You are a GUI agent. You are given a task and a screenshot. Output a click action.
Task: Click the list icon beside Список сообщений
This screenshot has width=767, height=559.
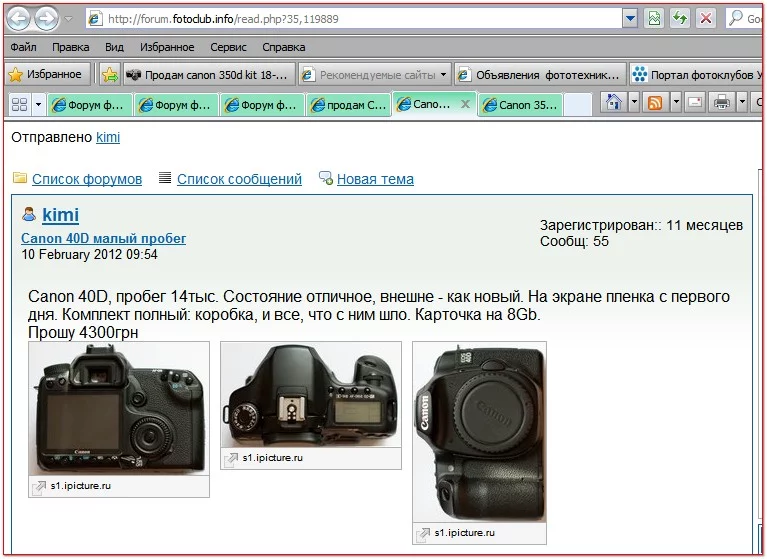[165, 178]
